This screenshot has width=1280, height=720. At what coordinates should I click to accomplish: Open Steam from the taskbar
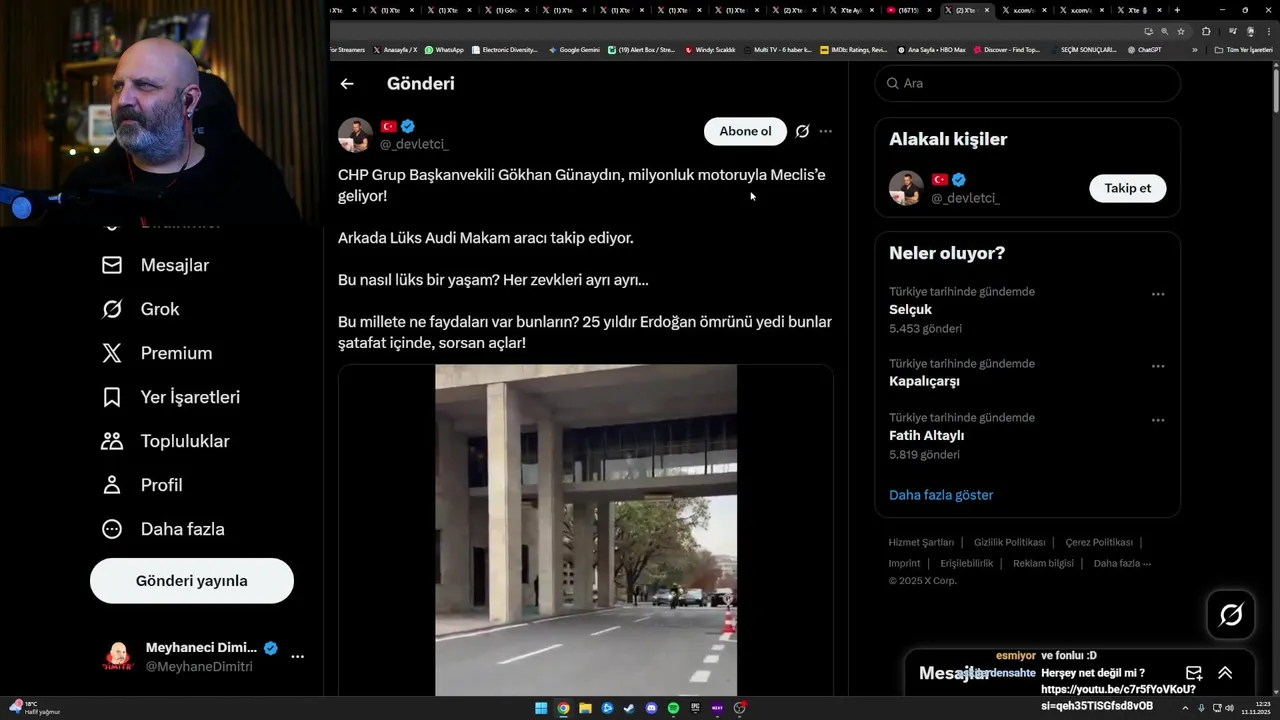click(x=629, y=709)
